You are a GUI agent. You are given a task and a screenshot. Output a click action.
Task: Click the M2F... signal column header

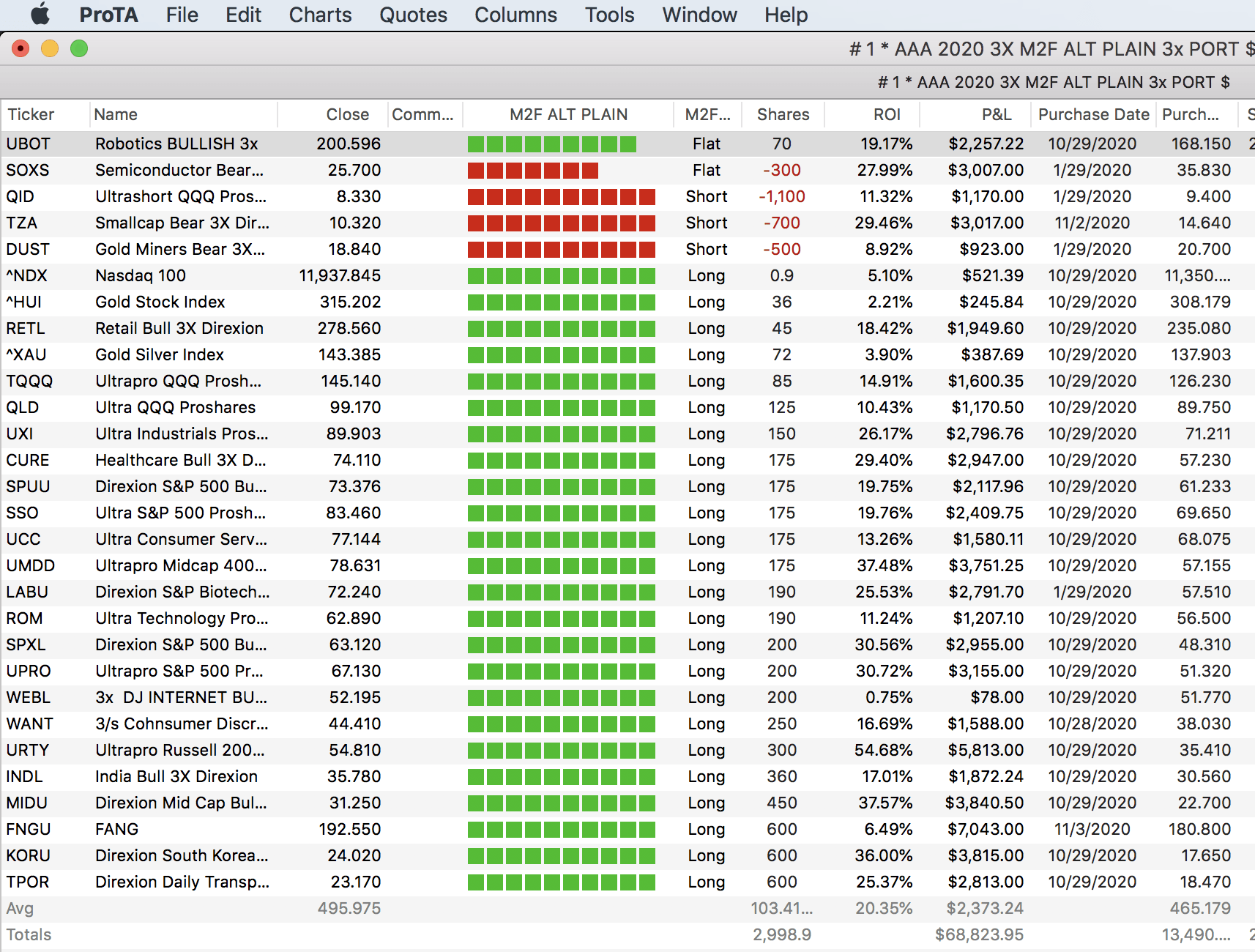(x=707, y=114)
